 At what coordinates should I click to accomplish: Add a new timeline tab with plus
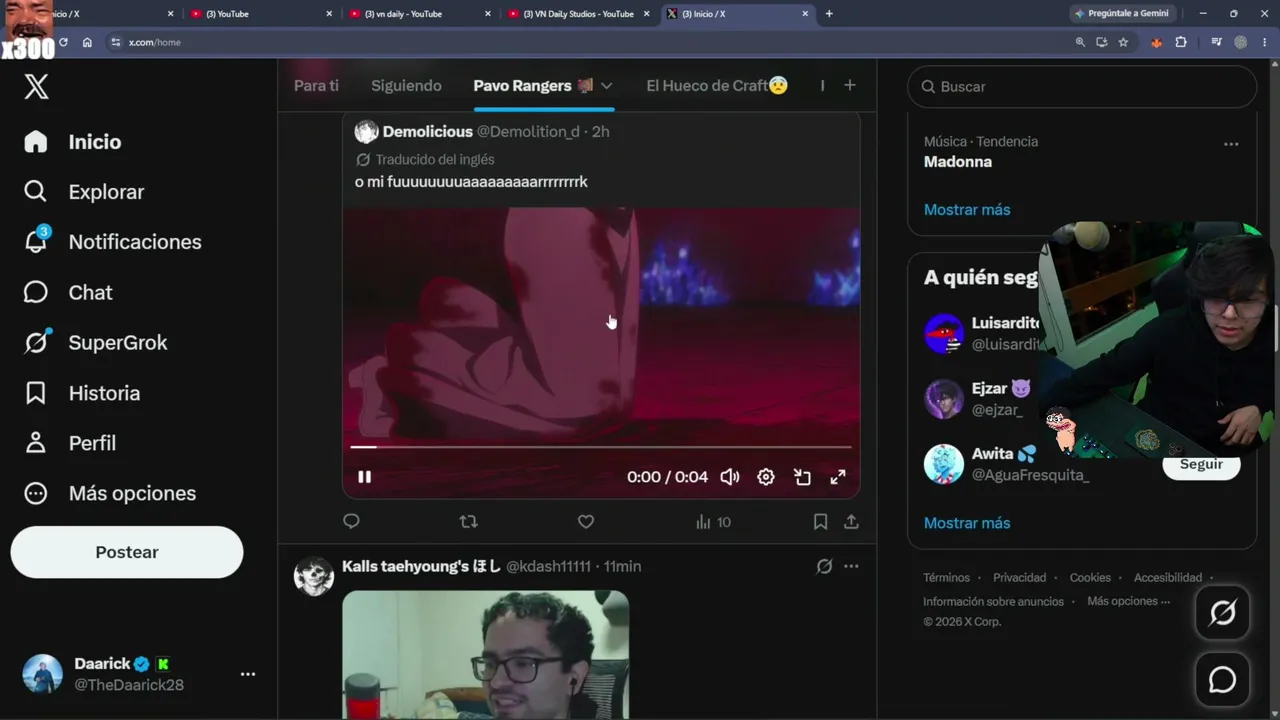click(850, 86)
